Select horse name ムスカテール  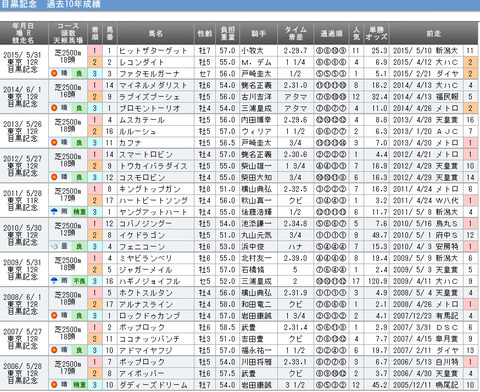[x=142, y=120]
